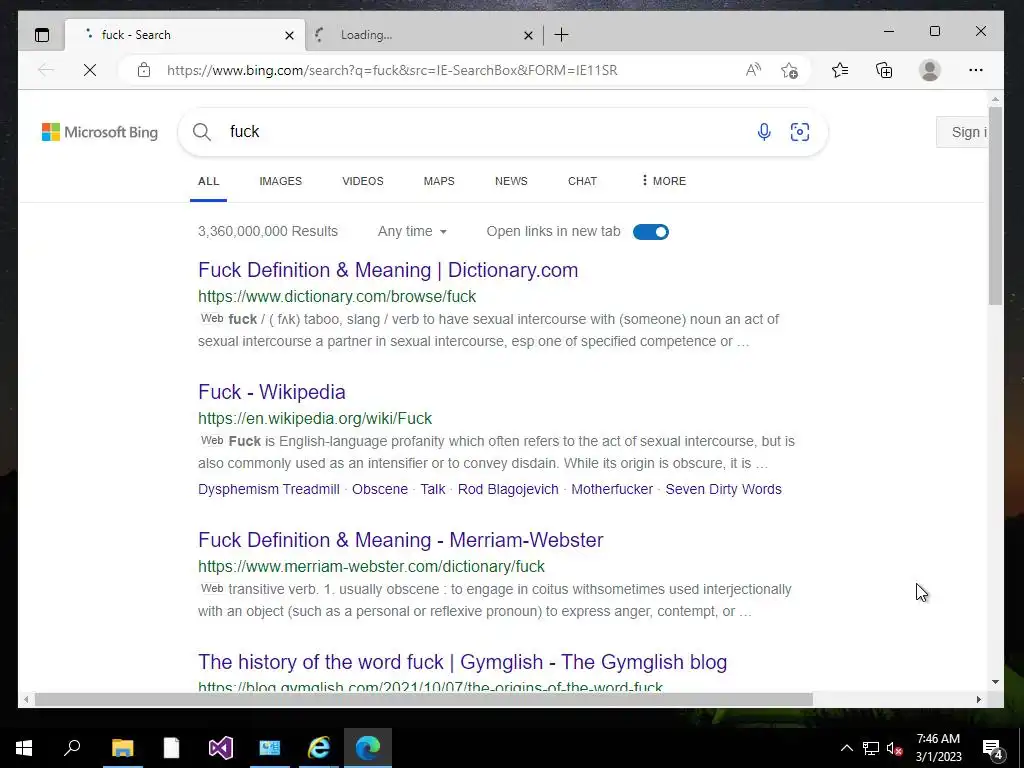The width and height of the screenshot is (1024, 768).
Task: Switch to the CHAT tab
Action: 582,182
